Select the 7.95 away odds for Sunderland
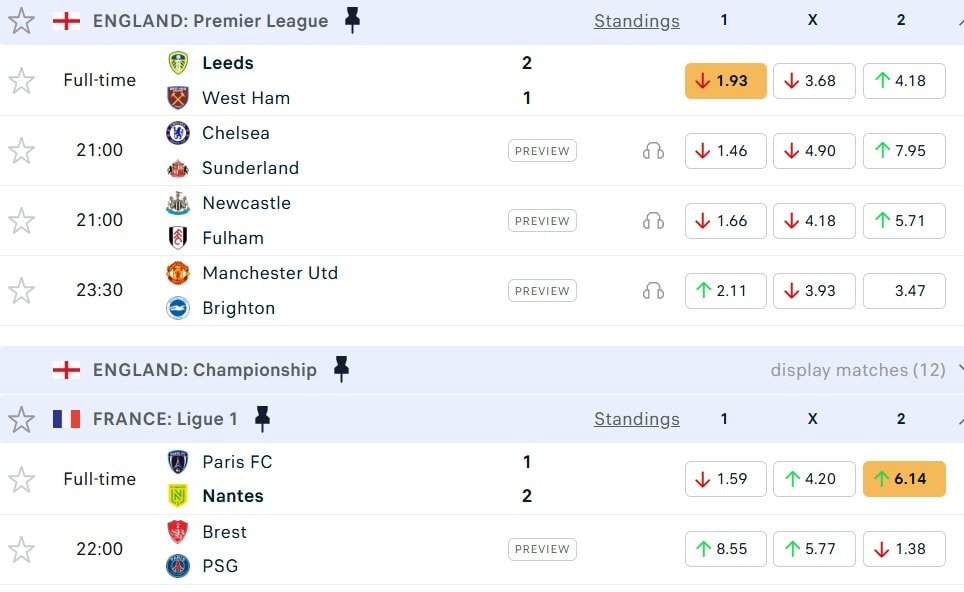964x592 pixels. 903,151
